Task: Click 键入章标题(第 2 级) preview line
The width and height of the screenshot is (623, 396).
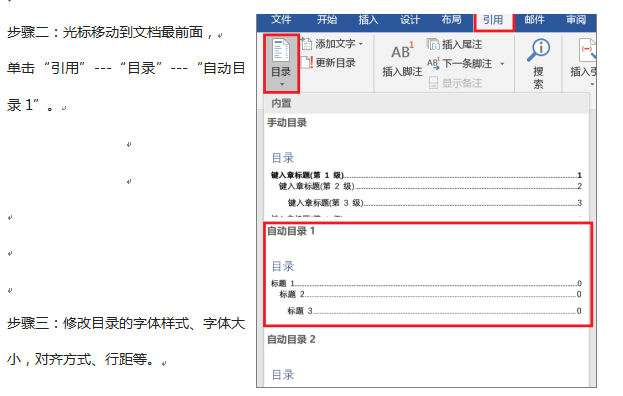Action: 430,186
